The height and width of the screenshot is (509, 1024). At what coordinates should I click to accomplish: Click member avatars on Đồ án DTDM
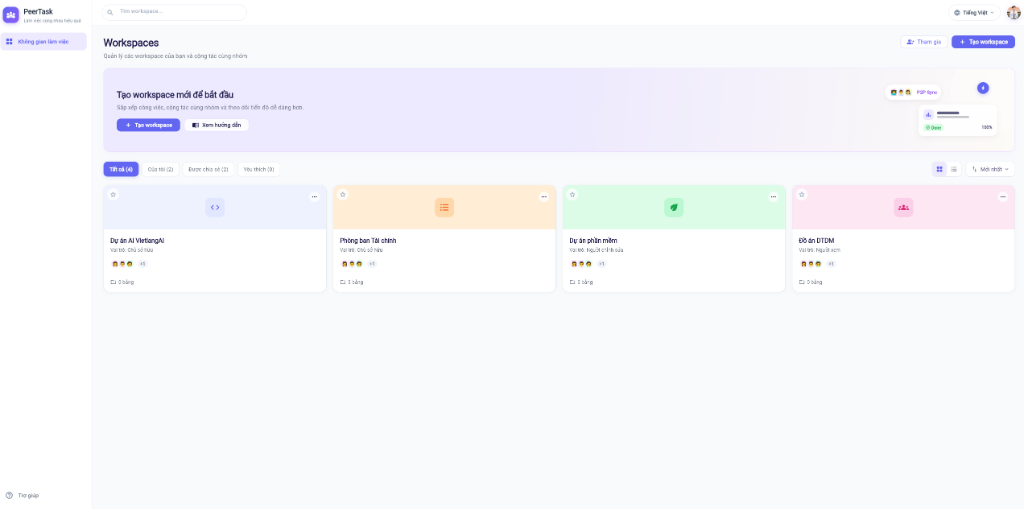(812, 264)
